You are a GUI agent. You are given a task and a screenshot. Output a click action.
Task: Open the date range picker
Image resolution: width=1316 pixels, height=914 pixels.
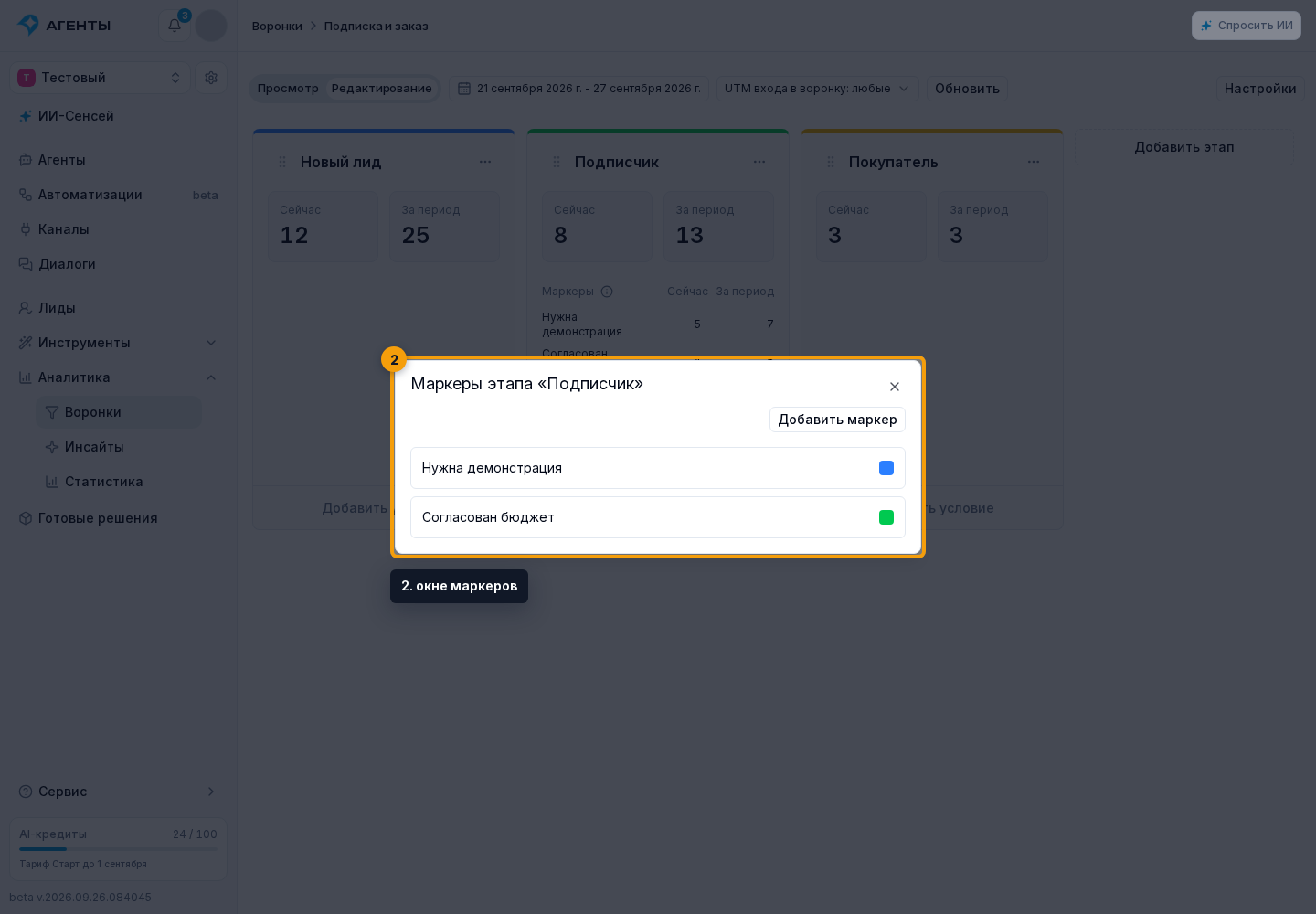579,89
